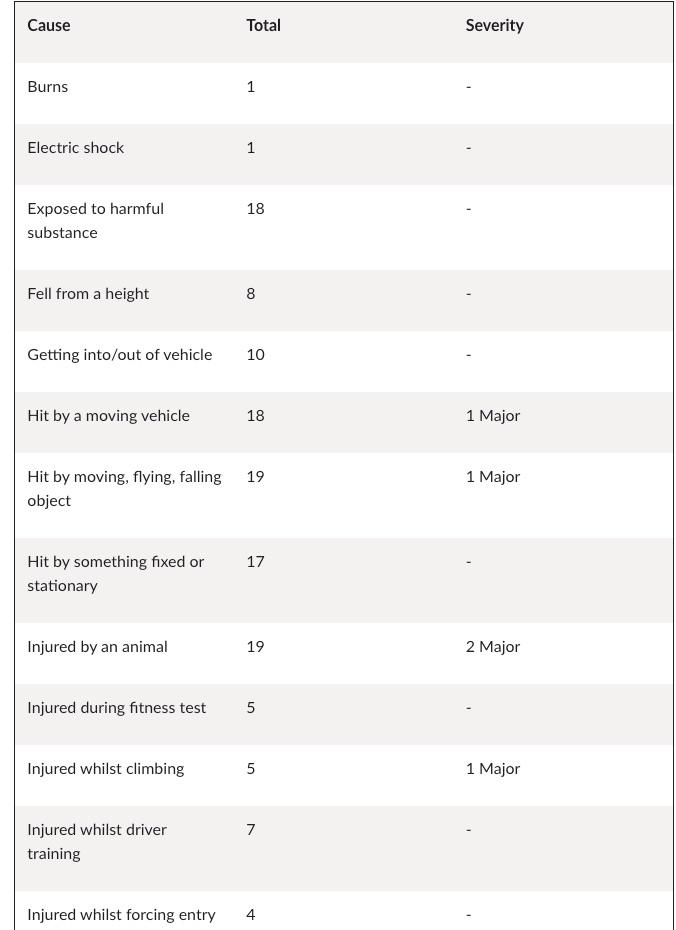Click the Total column header

point(263,26)
